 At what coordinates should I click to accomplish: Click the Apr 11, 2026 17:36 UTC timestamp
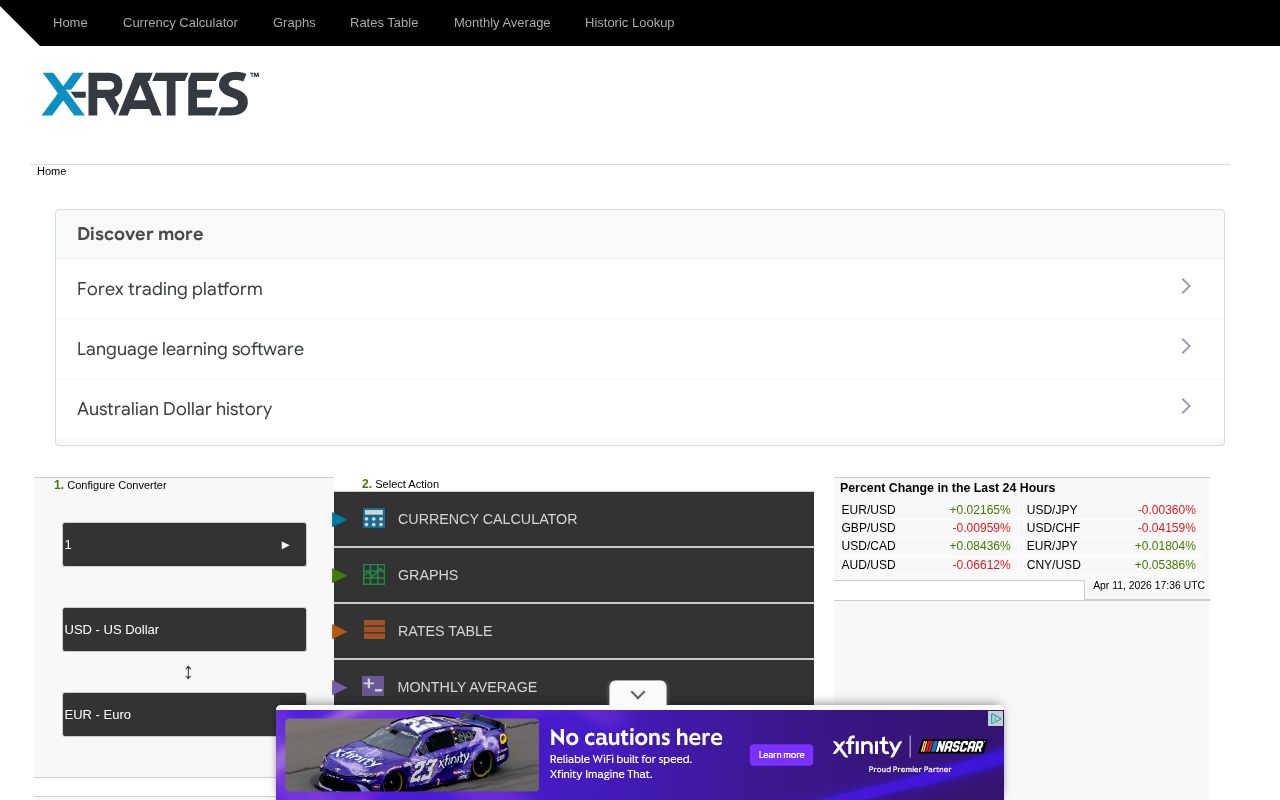(1149, 586)
